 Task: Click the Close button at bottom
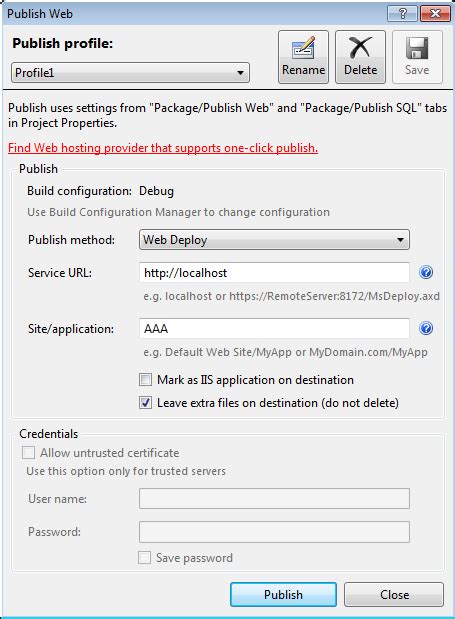point(394,595)
